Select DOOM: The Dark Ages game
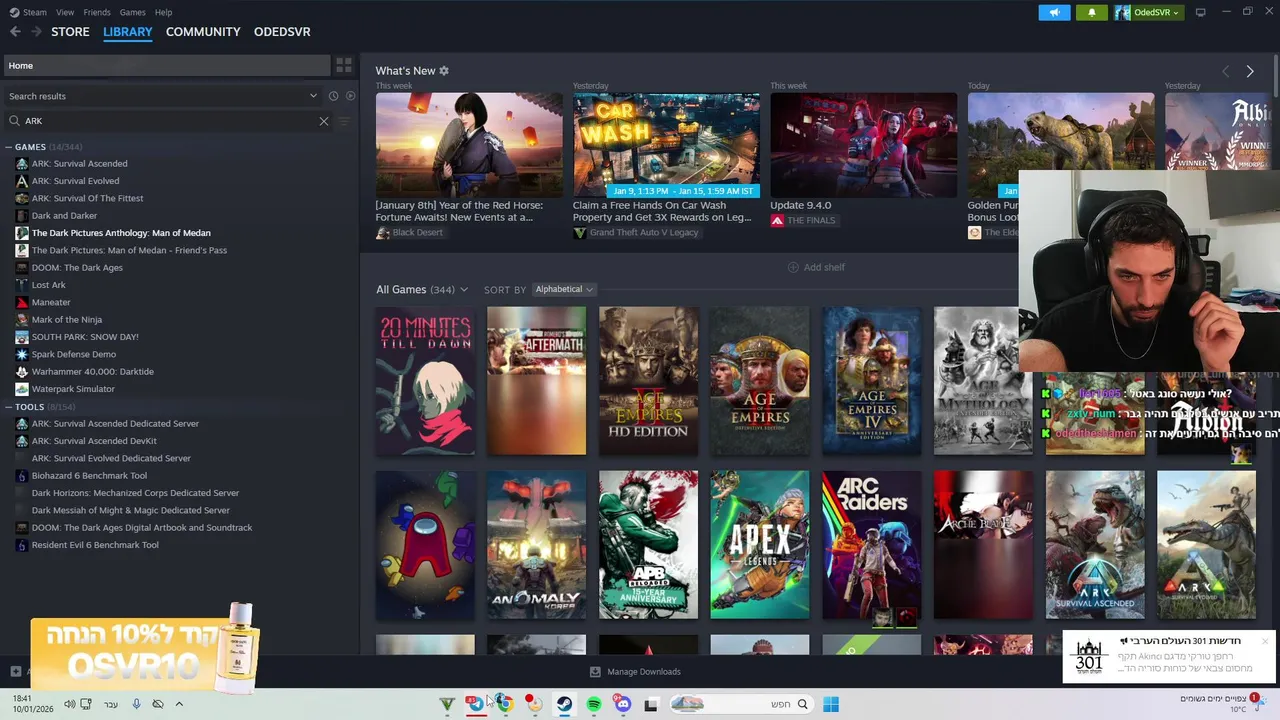Screen dimensions: 1280x720 pyautogui.click(x=77, y=268)
